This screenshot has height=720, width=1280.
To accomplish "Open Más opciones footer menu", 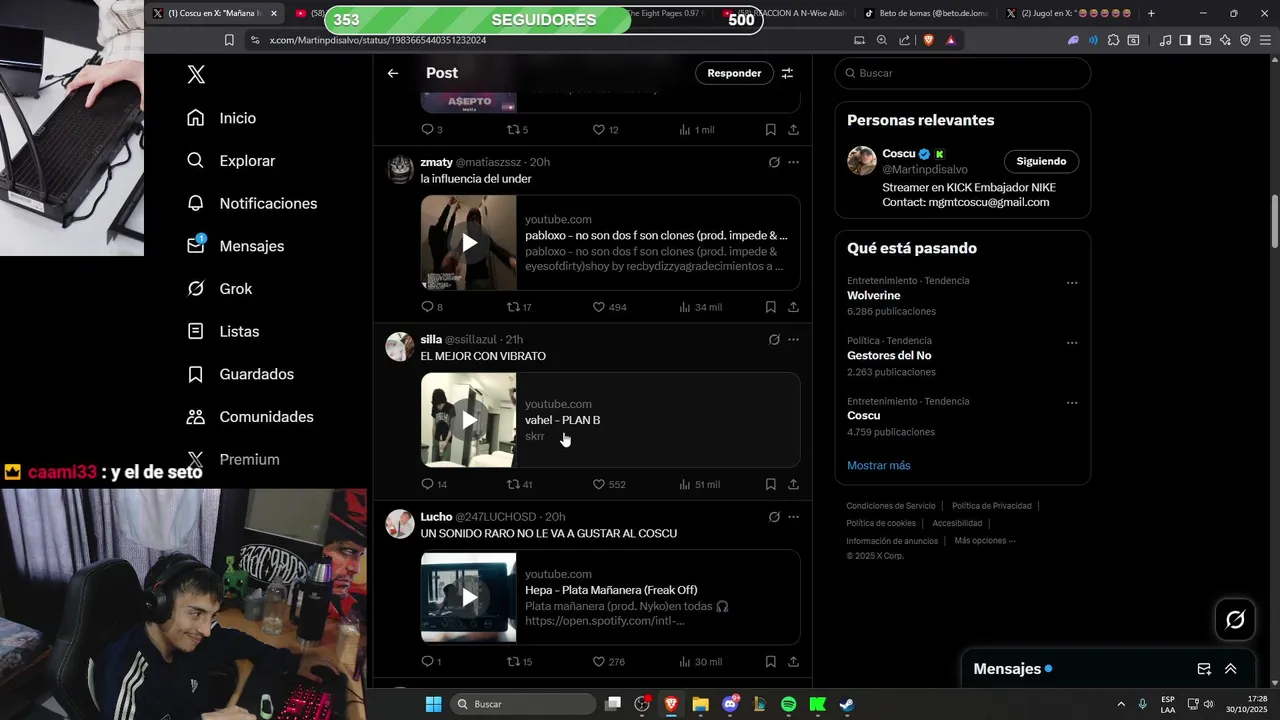I will [x=985, y=541].
